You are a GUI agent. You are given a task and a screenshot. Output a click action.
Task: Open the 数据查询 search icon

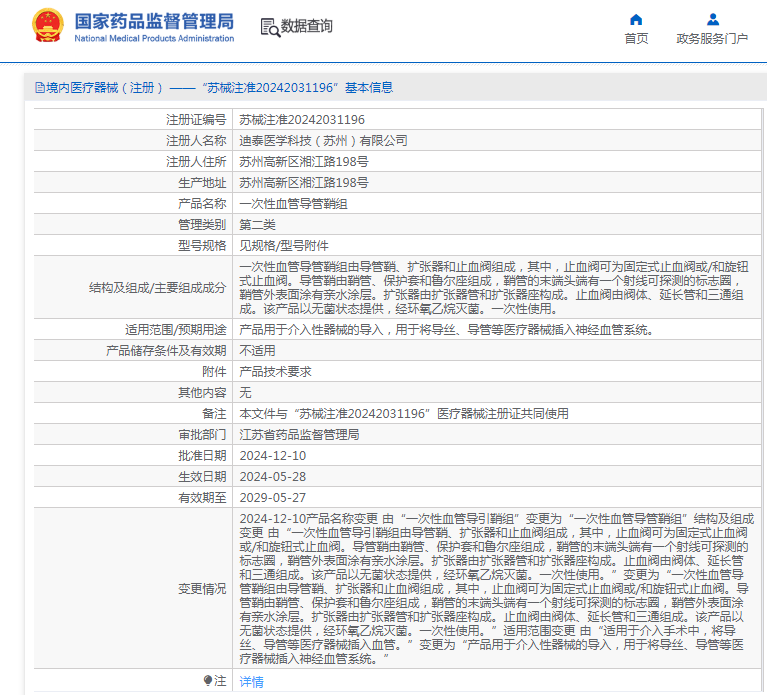pyautogui.click(x=270, y=28)
